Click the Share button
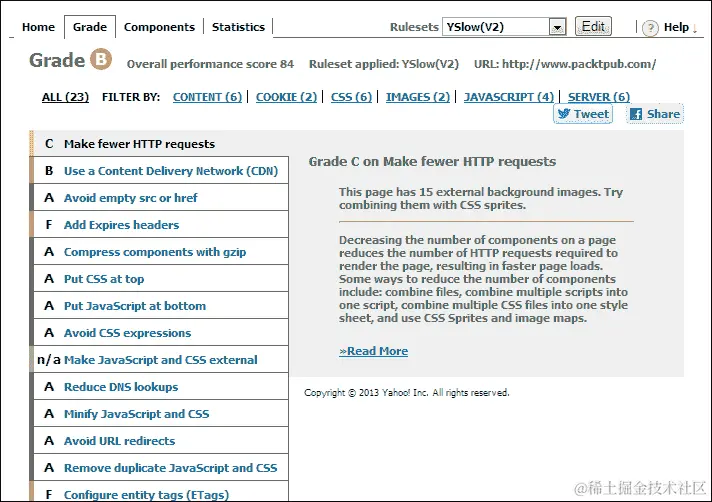This screenshot has height=502, width=712. tap(655, 114)
